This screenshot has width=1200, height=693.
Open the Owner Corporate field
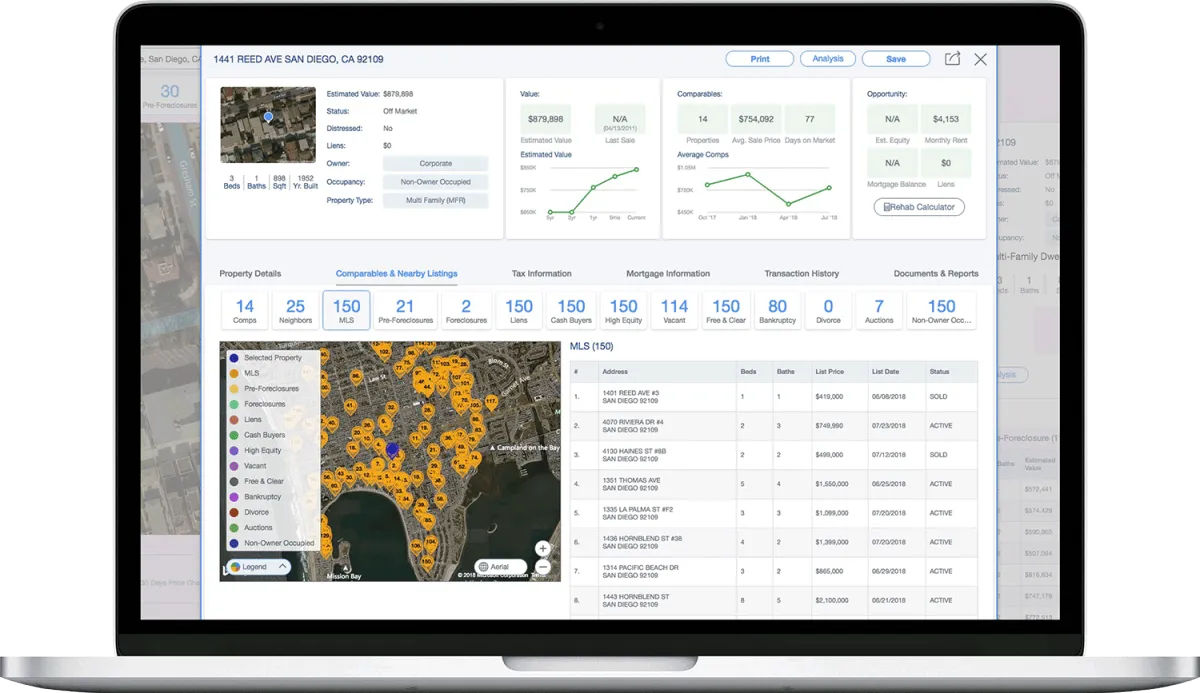point(435,164)
